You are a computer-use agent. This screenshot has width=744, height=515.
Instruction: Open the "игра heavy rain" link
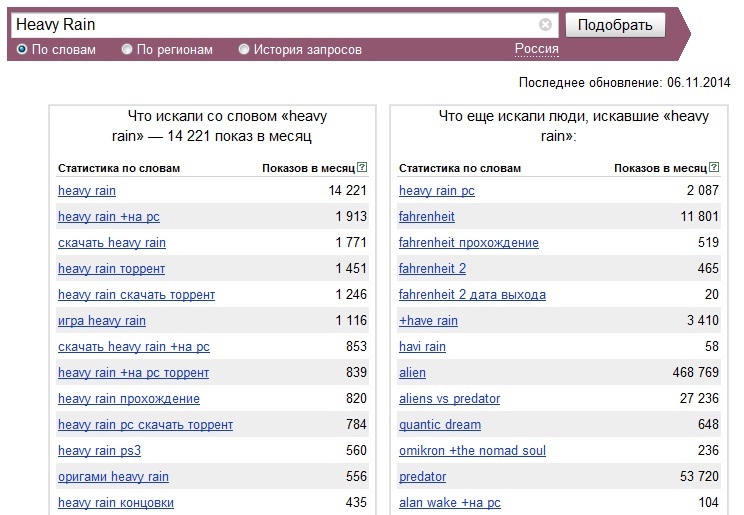(102, 321)
